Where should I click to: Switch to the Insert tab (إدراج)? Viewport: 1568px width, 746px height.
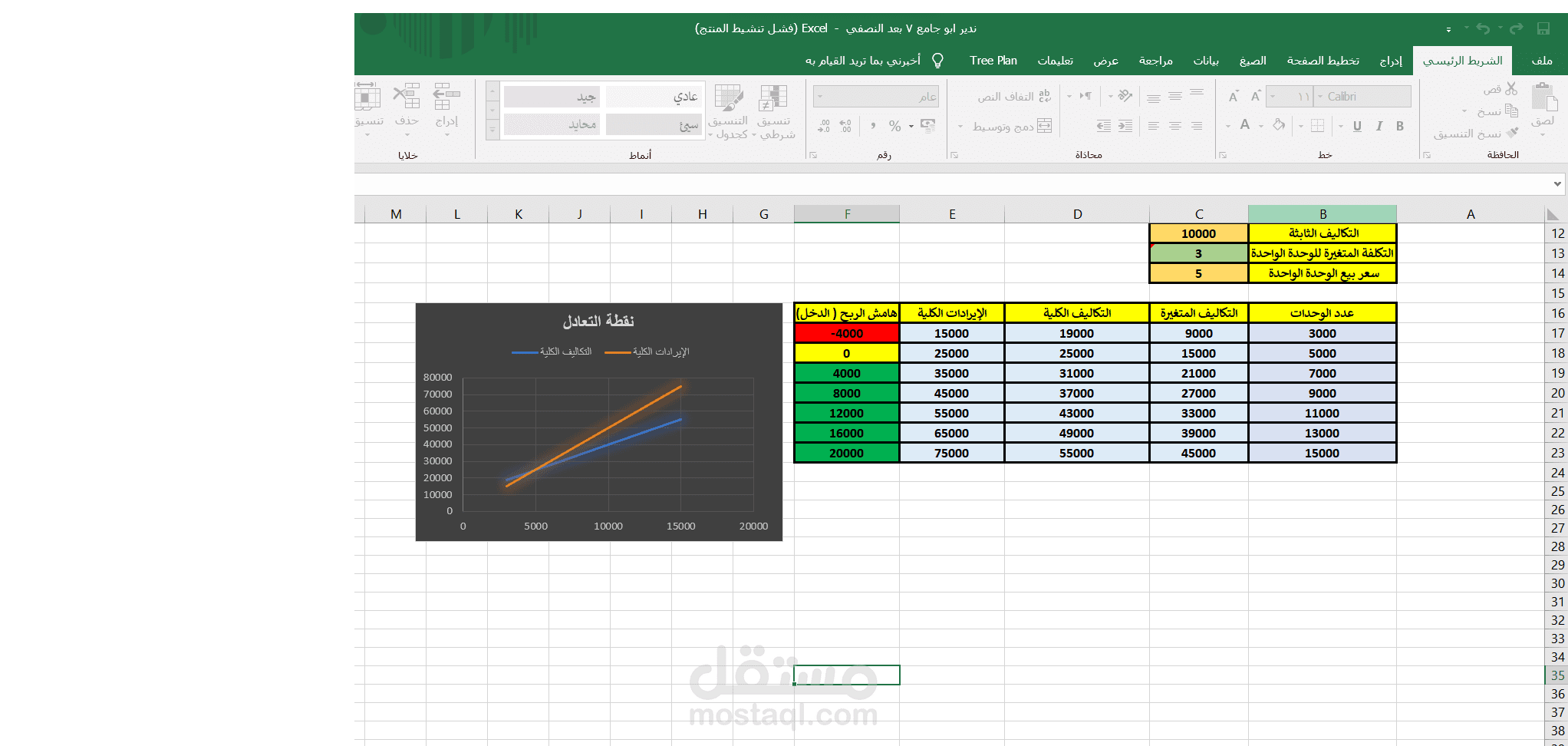coord(1391,61)
